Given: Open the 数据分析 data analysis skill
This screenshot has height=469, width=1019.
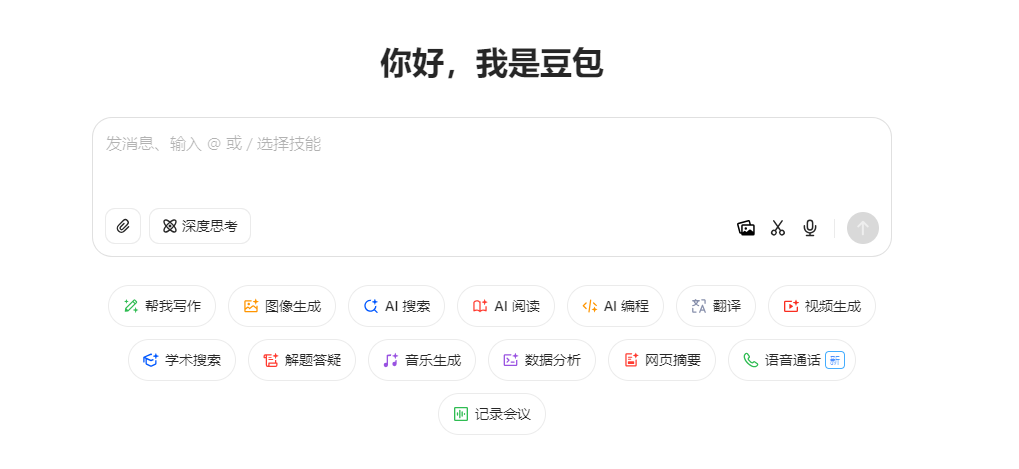Looking at the screenshot, I should coord(542,360).
